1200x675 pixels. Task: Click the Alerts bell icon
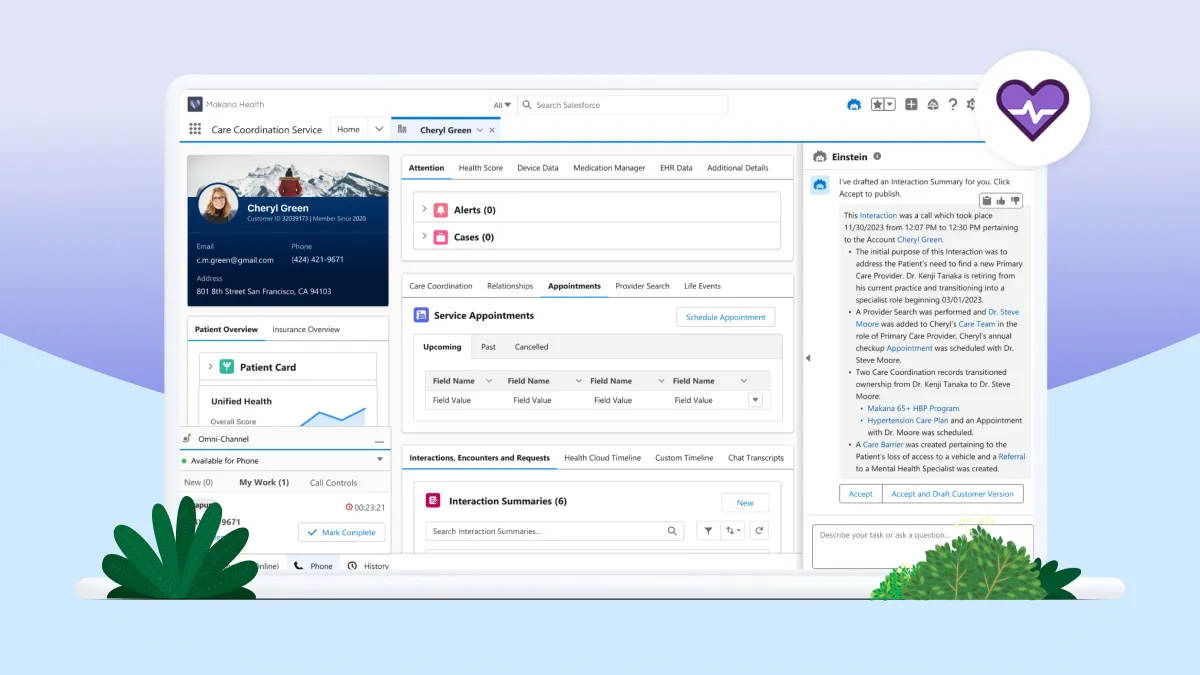point(441,210)
